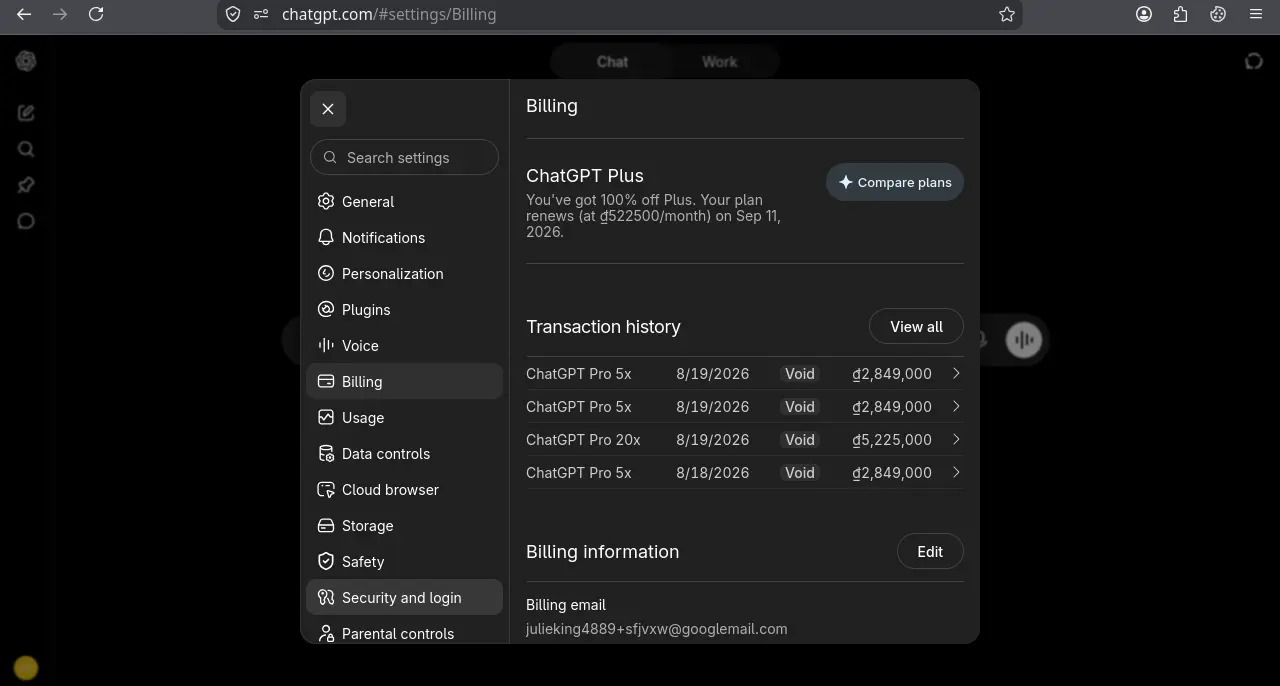
Task: Go back in the browser
Action: pyautogui.click(x=24, y=14)
